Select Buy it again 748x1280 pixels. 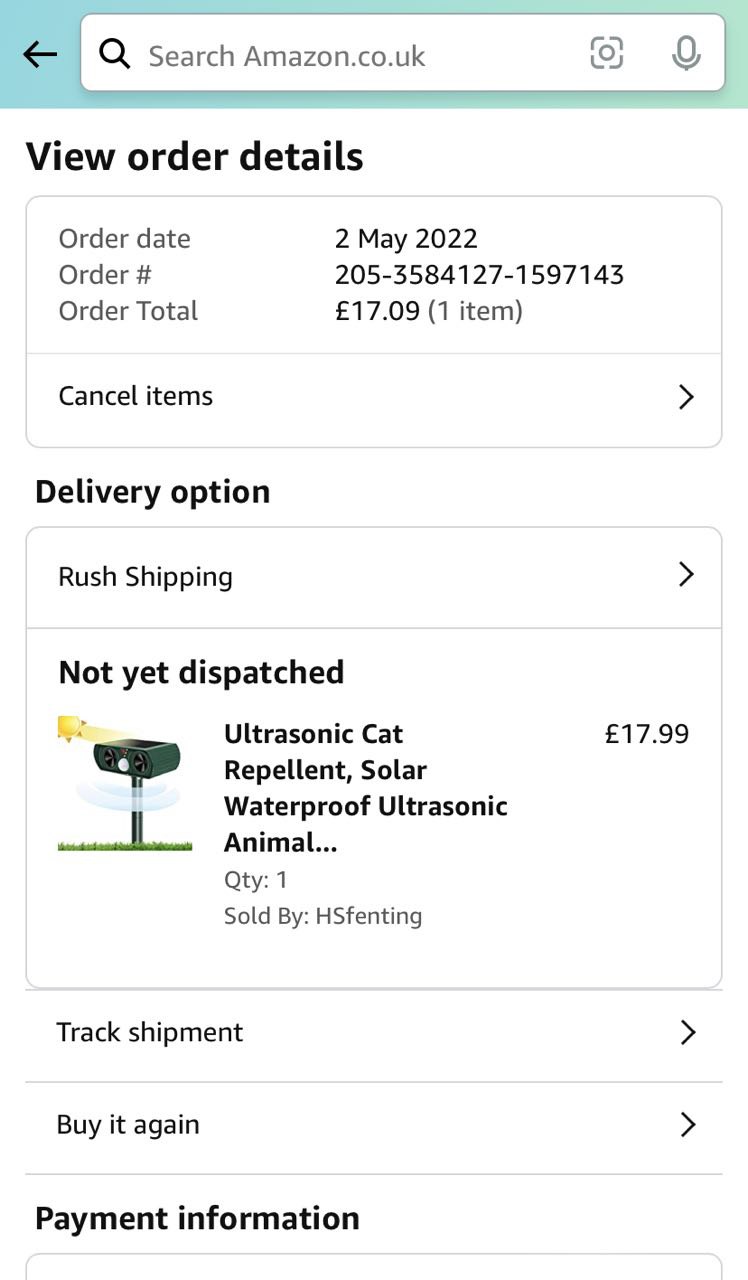click(128, 1125)
